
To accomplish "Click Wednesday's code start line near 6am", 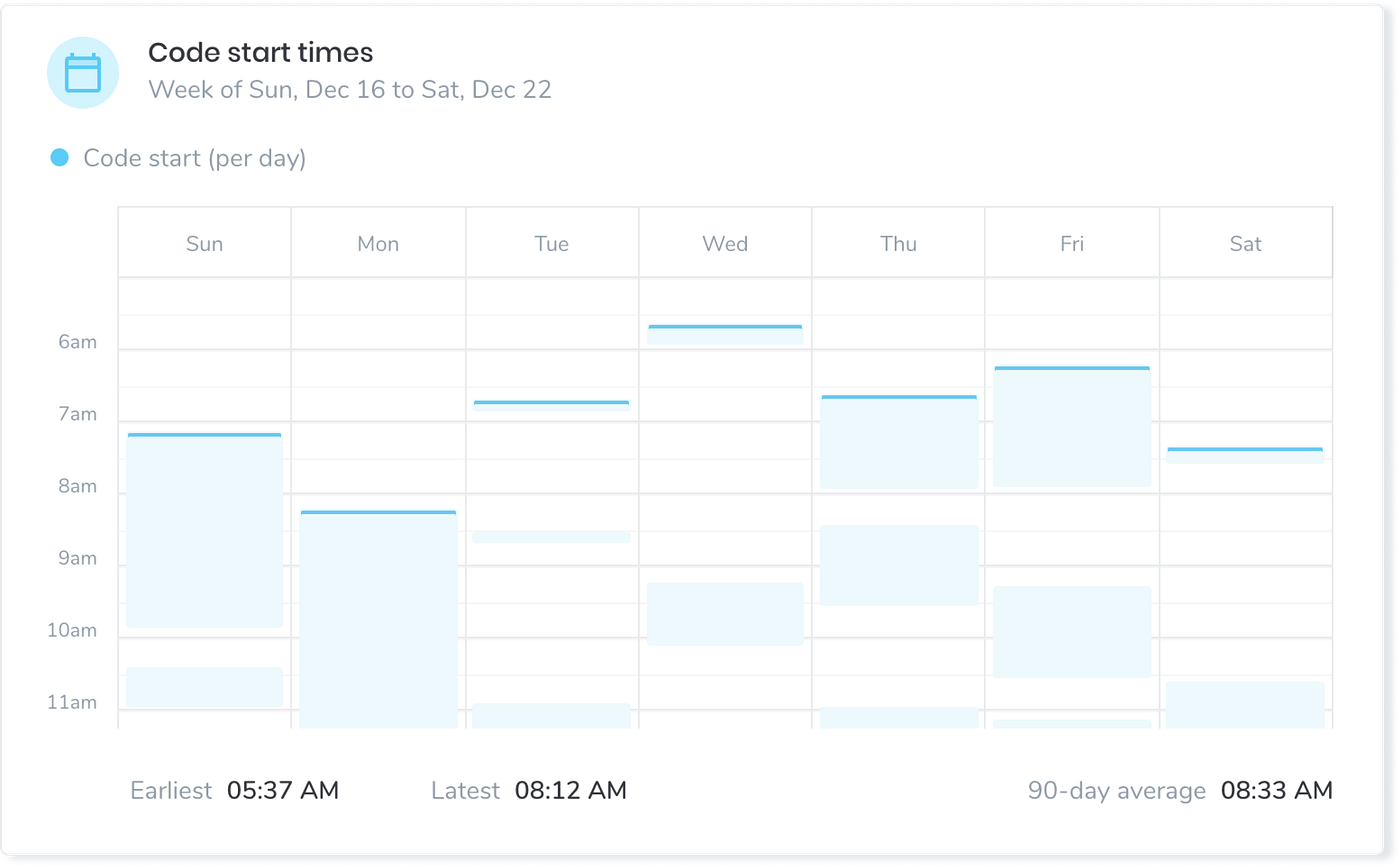I will [725, 326].
